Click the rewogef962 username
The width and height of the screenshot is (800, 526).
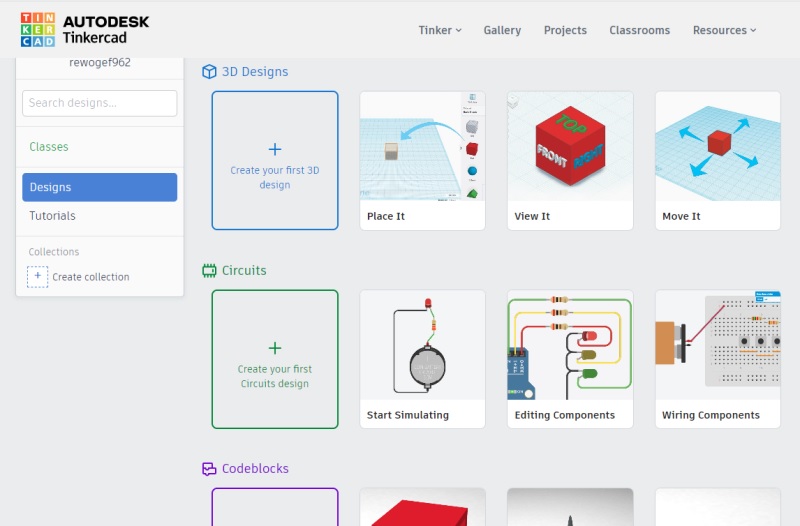pos(100,62)
